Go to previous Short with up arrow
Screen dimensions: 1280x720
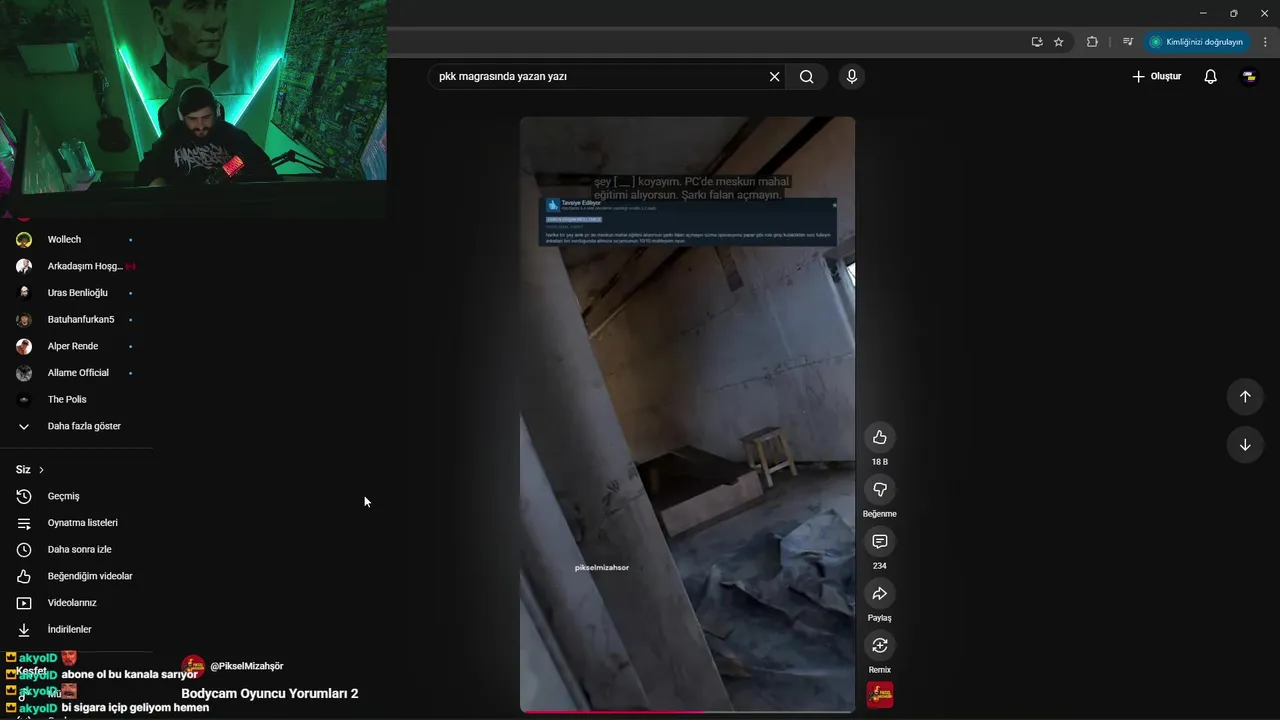point(1245,396)
